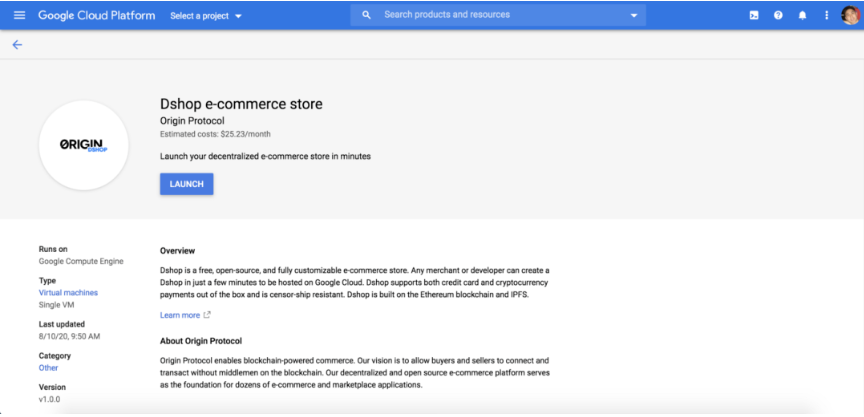The image size is (864, 417).
Task: Click the Origin Protocol publisher name
Action: pos(192,121)
